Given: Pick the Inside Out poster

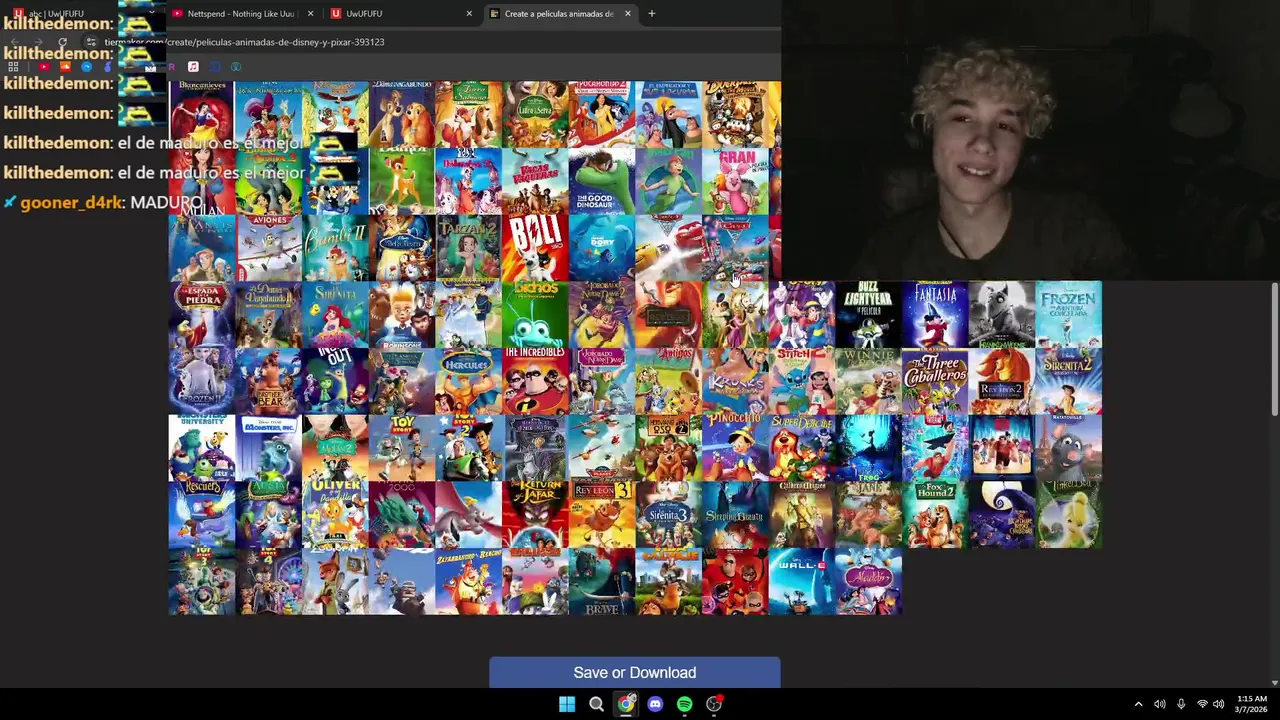Looking at the screenshot, I should click(x=335, y=382).
